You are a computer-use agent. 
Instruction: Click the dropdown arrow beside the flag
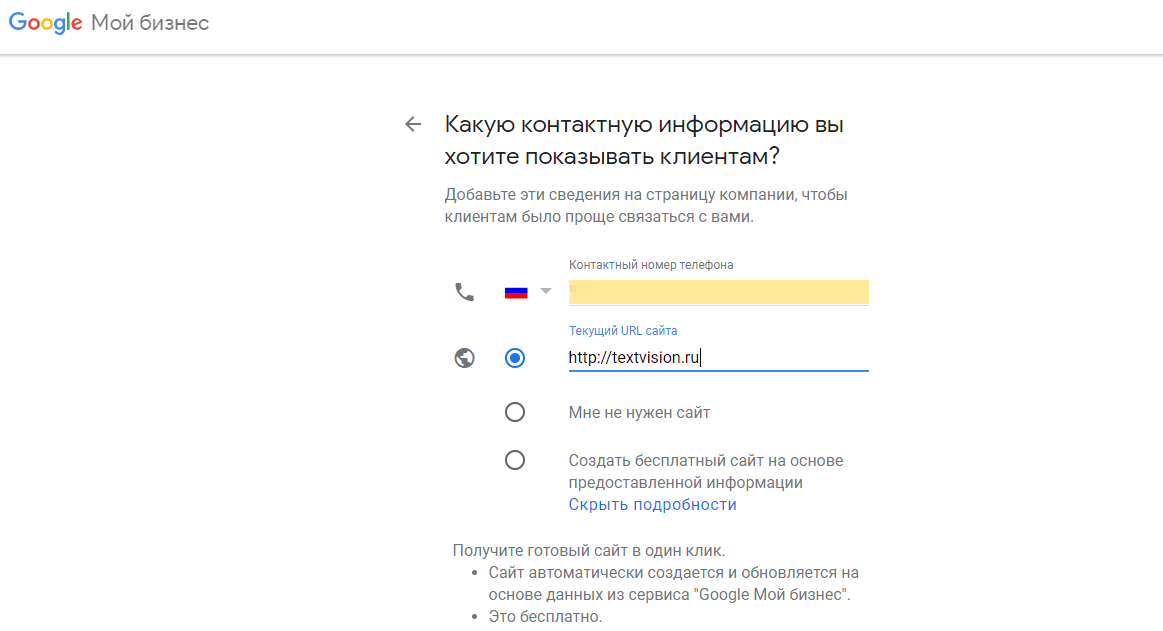coord(545,290)
